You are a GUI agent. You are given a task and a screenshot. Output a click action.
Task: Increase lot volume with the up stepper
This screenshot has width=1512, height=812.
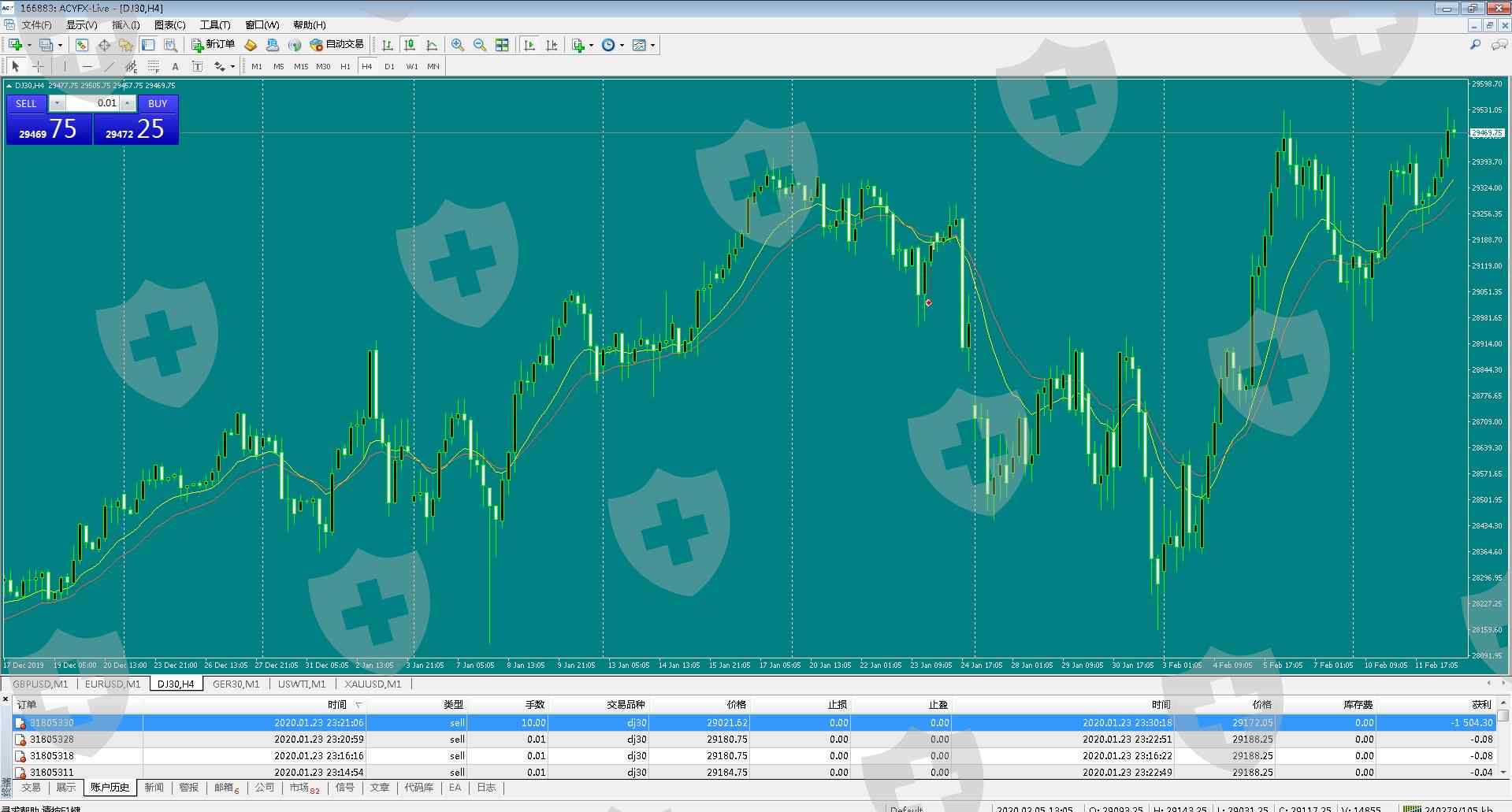128,103
